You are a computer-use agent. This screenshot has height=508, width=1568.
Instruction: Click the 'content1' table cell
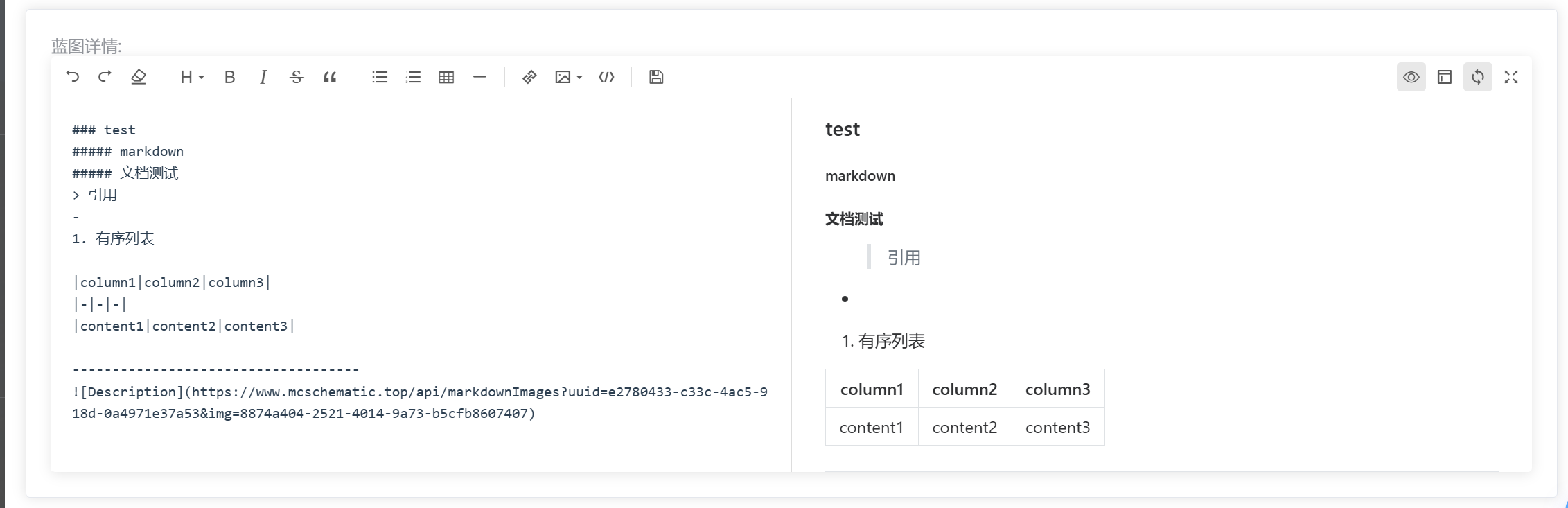coord(872,428)
